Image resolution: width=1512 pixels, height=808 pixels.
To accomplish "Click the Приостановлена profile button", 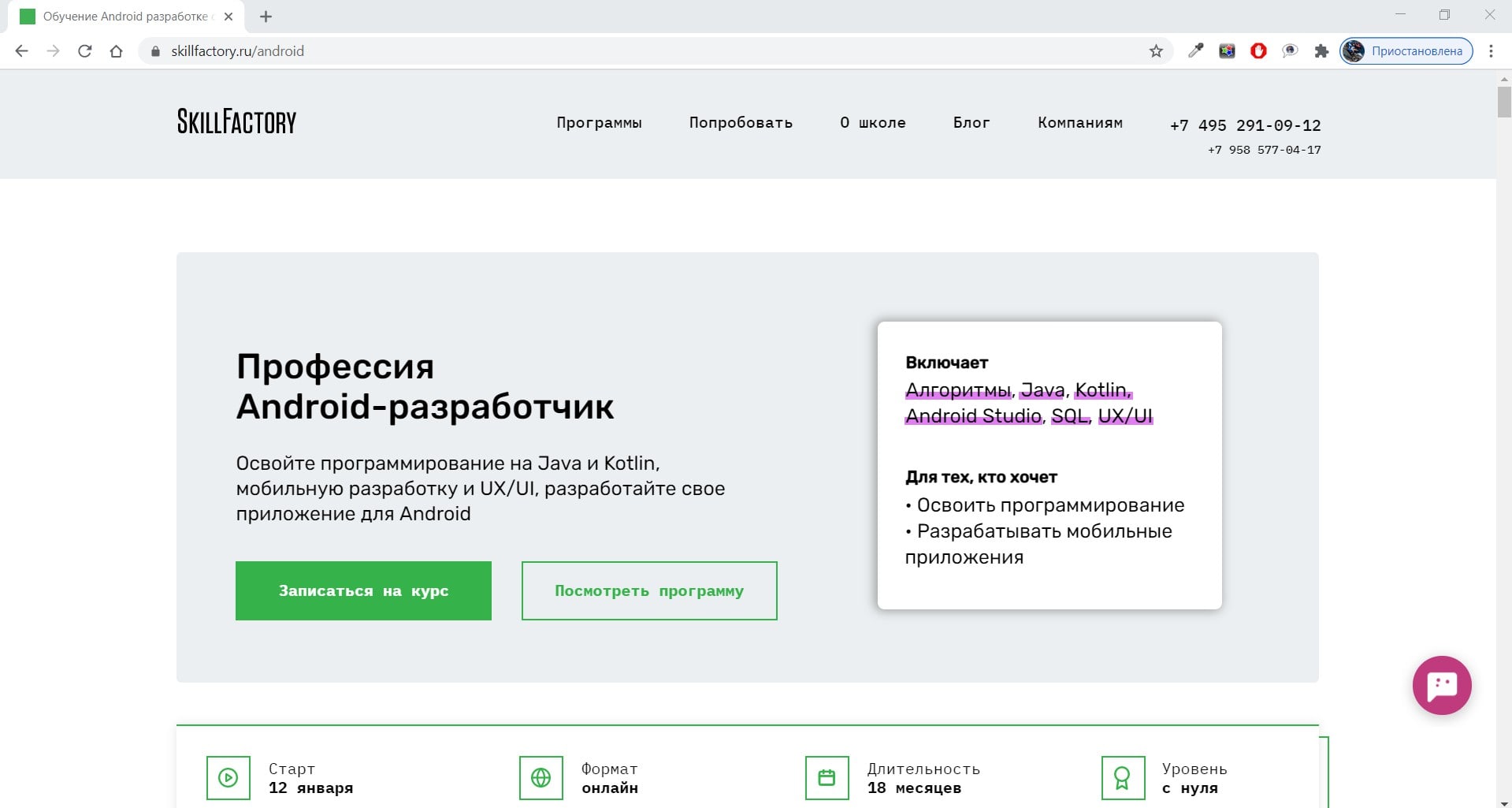I will coord(1406,51).
